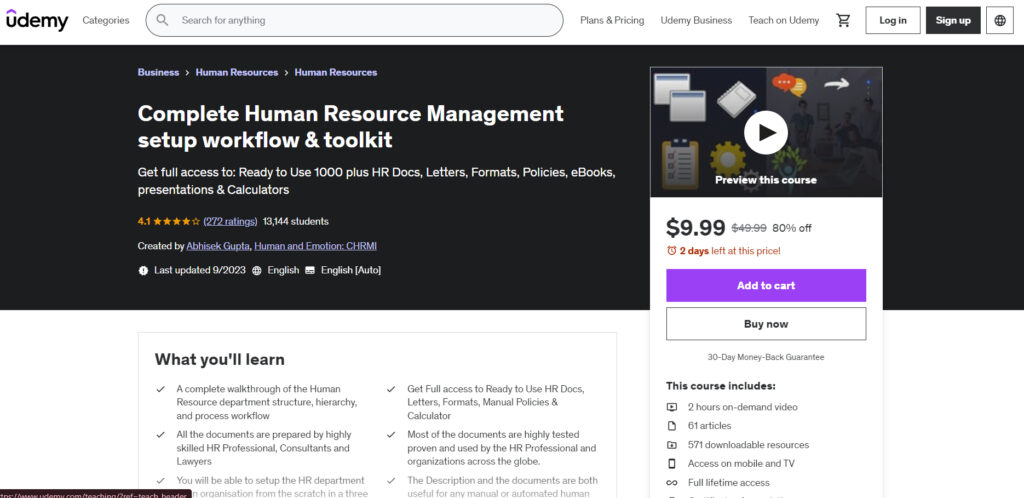Click the Sign up button
The image size is (1024, 498).
[953, 20]
